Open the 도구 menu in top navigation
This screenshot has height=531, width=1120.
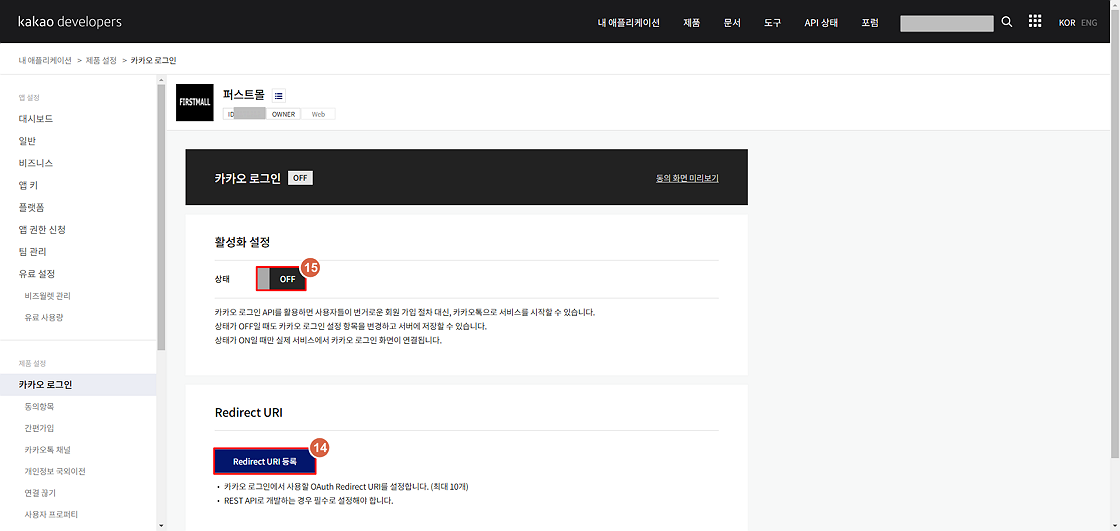click(x=772, y=22)
